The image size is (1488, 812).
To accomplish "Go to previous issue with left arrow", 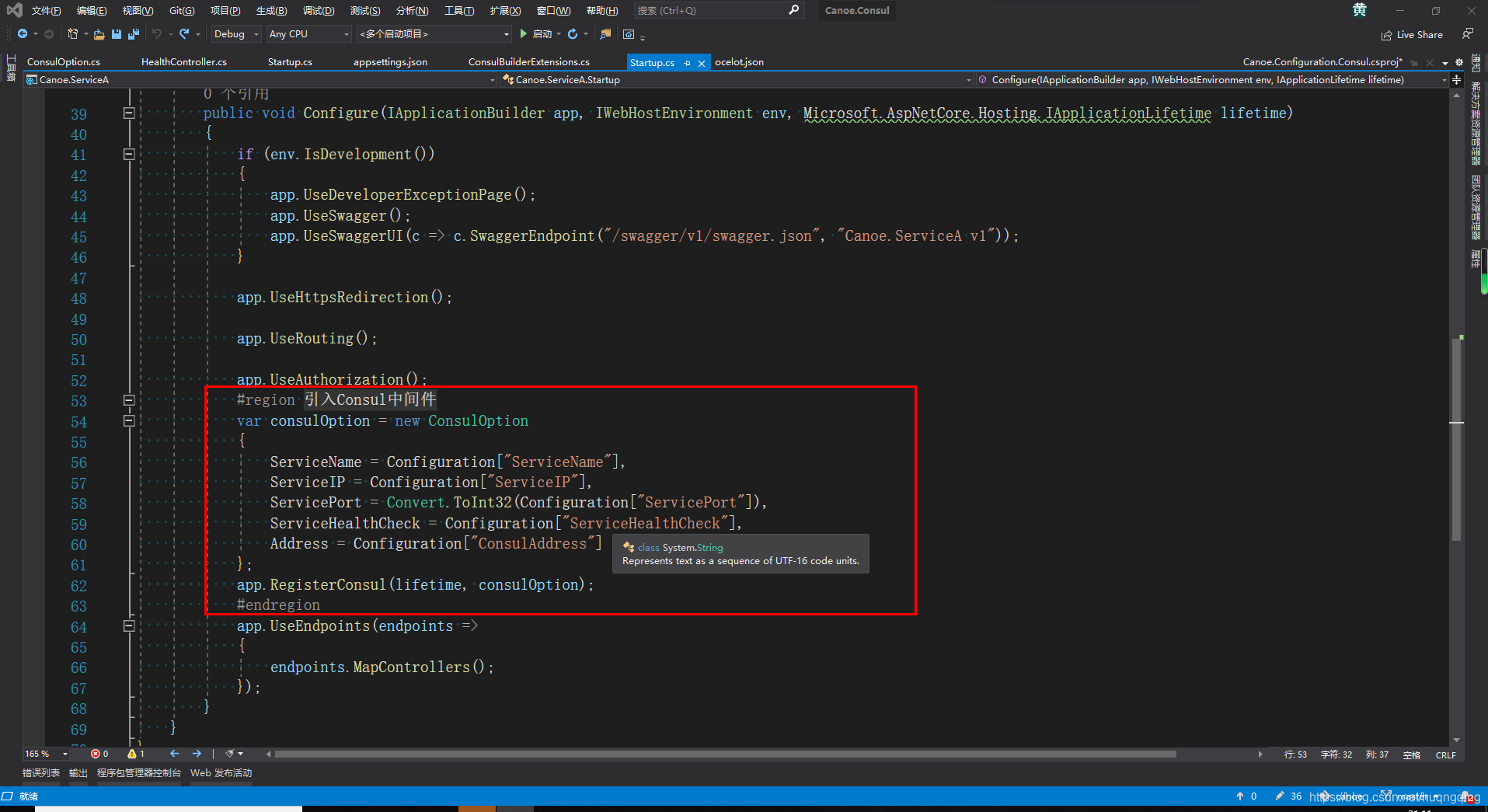I will click(174, 754).
